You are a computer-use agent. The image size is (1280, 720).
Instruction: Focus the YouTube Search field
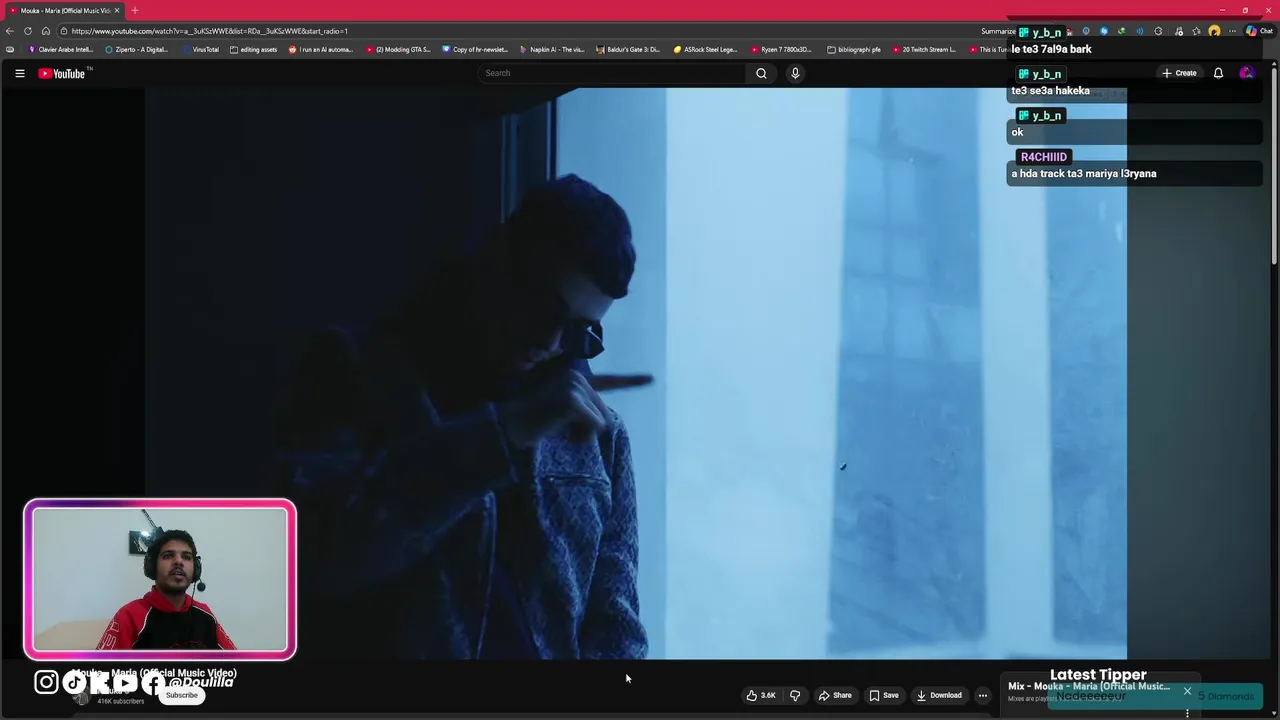click(x=612, y=73)
